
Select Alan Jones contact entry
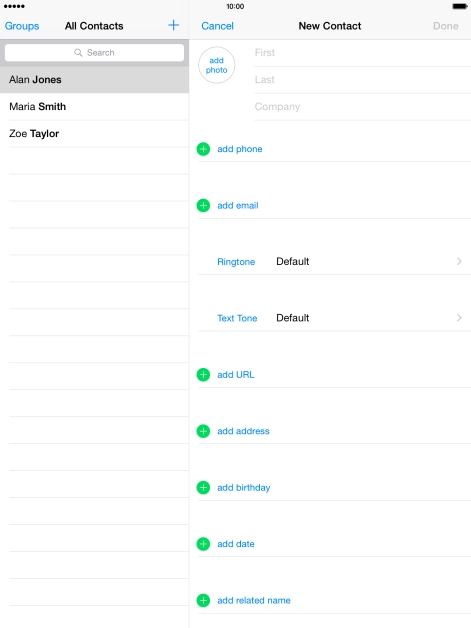[95, 80]
